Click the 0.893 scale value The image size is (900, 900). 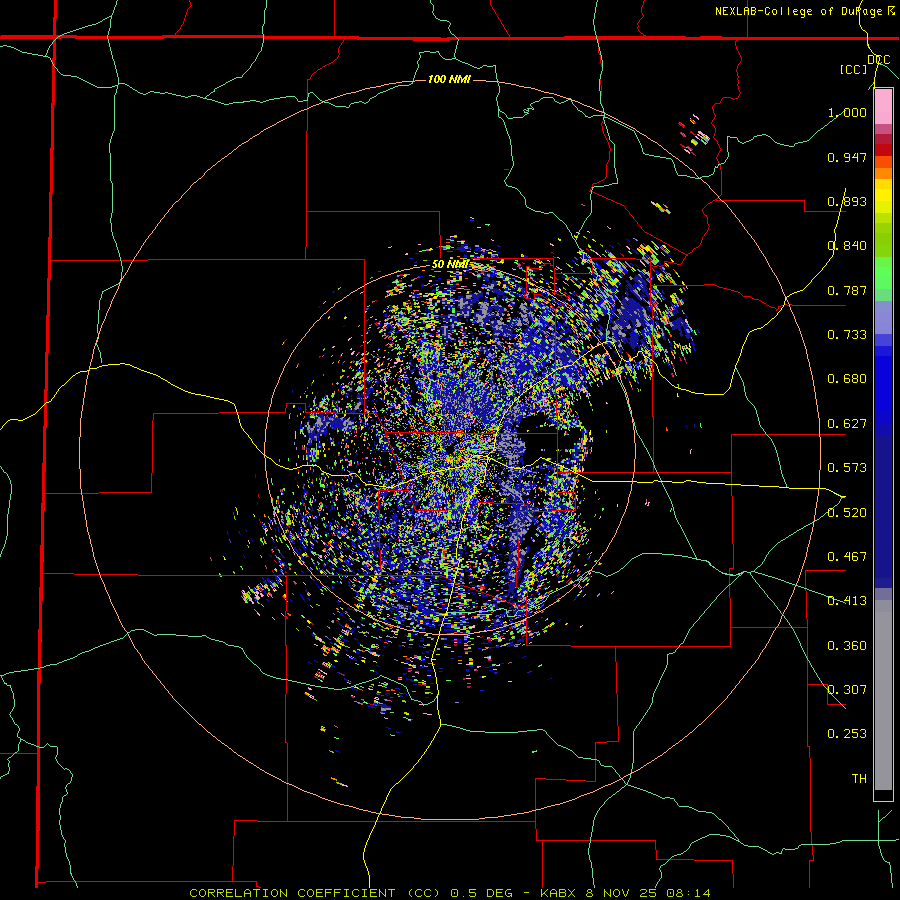[847, 201]
